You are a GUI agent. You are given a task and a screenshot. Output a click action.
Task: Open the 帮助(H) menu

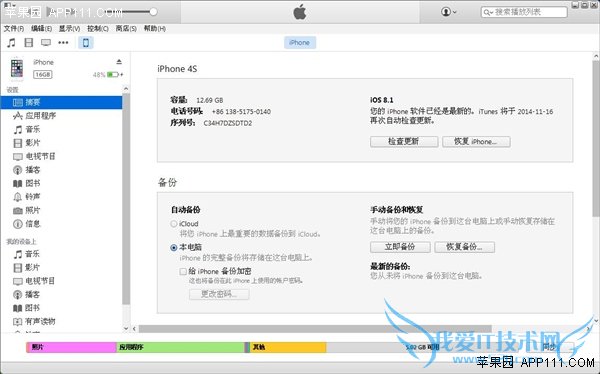pos(155,29)
